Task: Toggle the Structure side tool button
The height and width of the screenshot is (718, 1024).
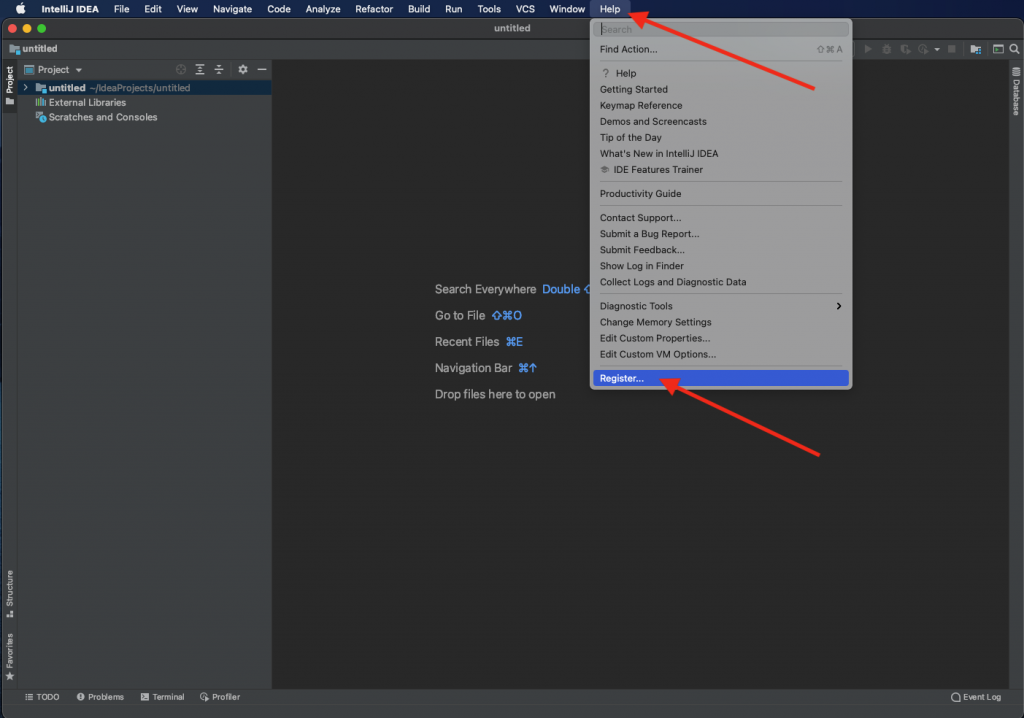Action: [x=9, y=594]
